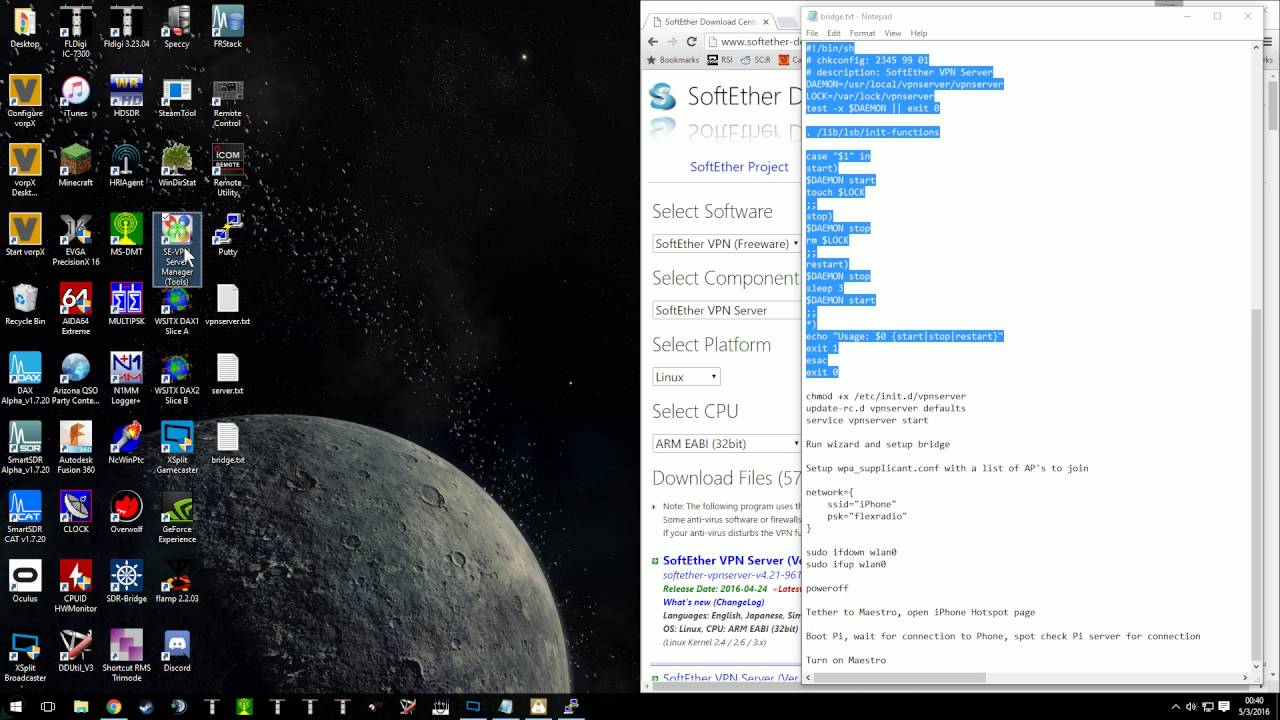The width and height of the screenshot is (1280, 720).
Task: Open Steam from the taskbar
Action: (146, 706)
